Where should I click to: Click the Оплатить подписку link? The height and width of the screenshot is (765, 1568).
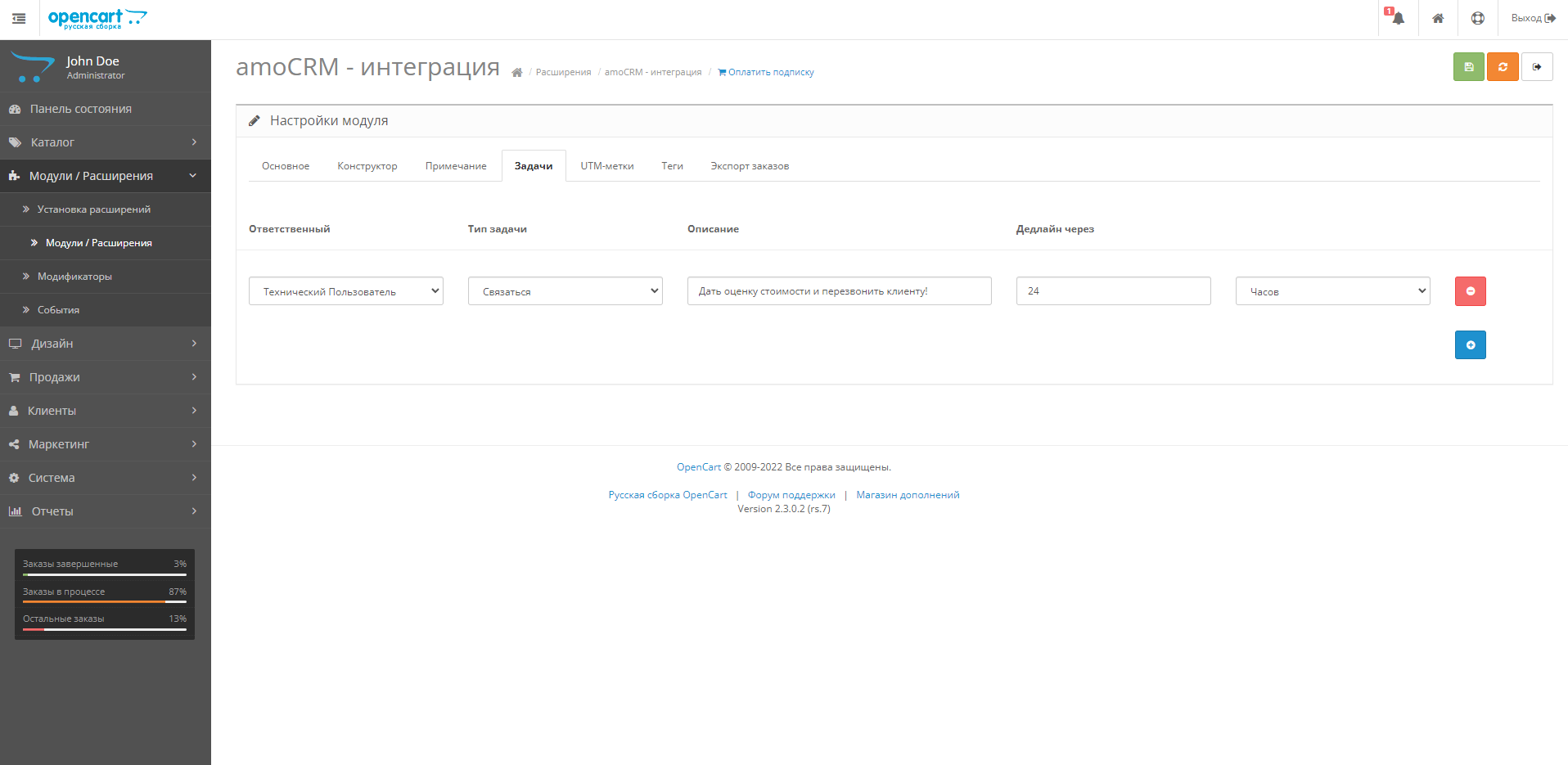(766, 72)
